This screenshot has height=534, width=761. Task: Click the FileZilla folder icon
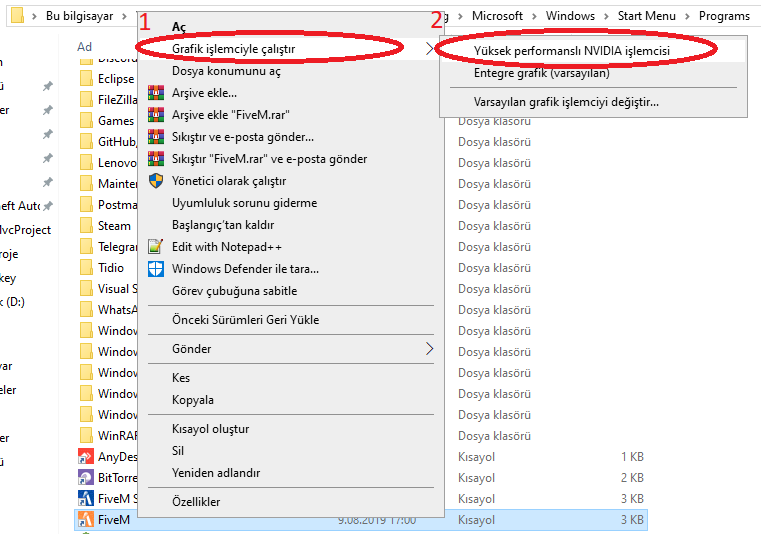86,100
